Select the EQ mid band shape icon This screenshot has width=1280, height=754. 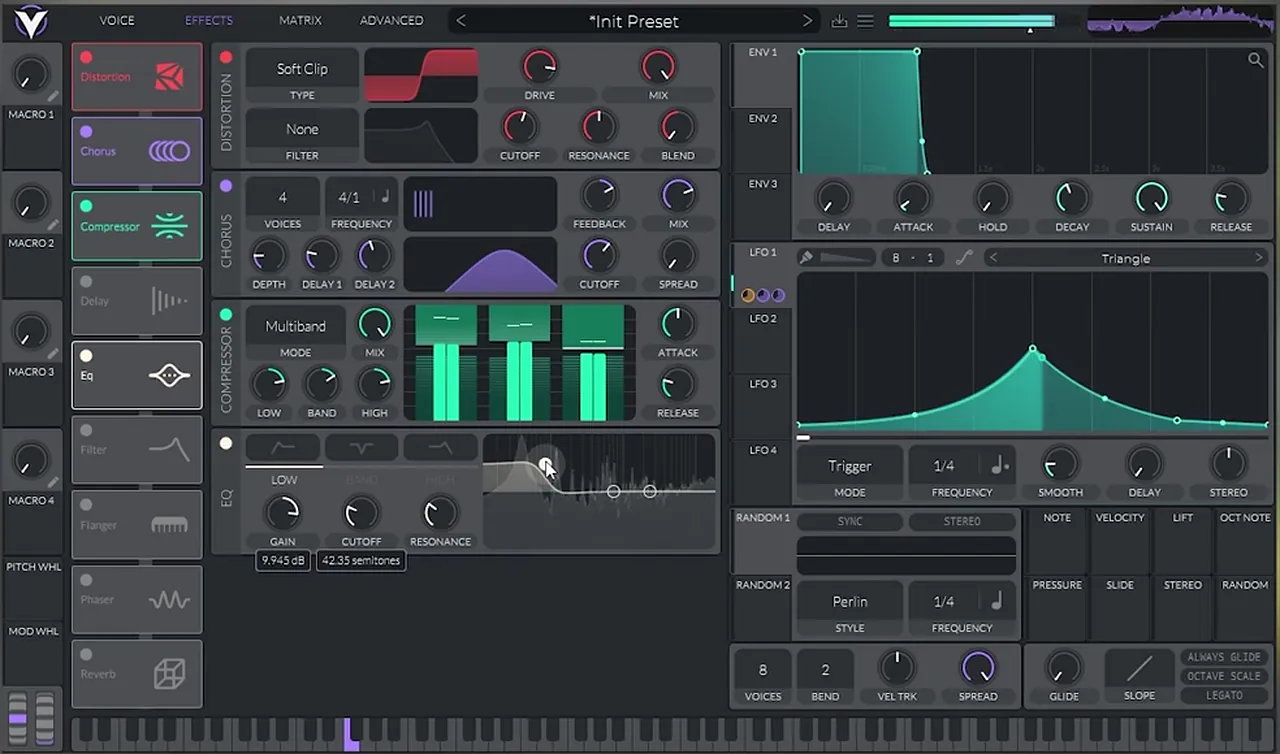(361, 448)
